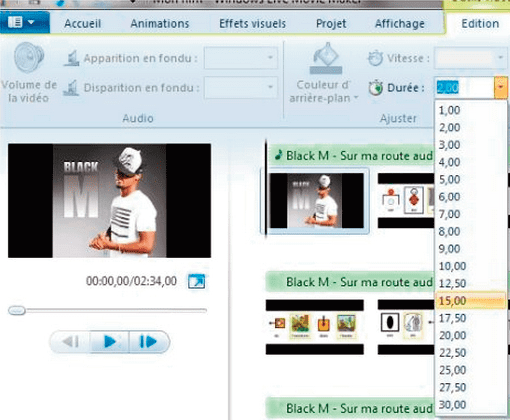
Task: Open the Effets visuels tab
Action: [x=252, y=24]
